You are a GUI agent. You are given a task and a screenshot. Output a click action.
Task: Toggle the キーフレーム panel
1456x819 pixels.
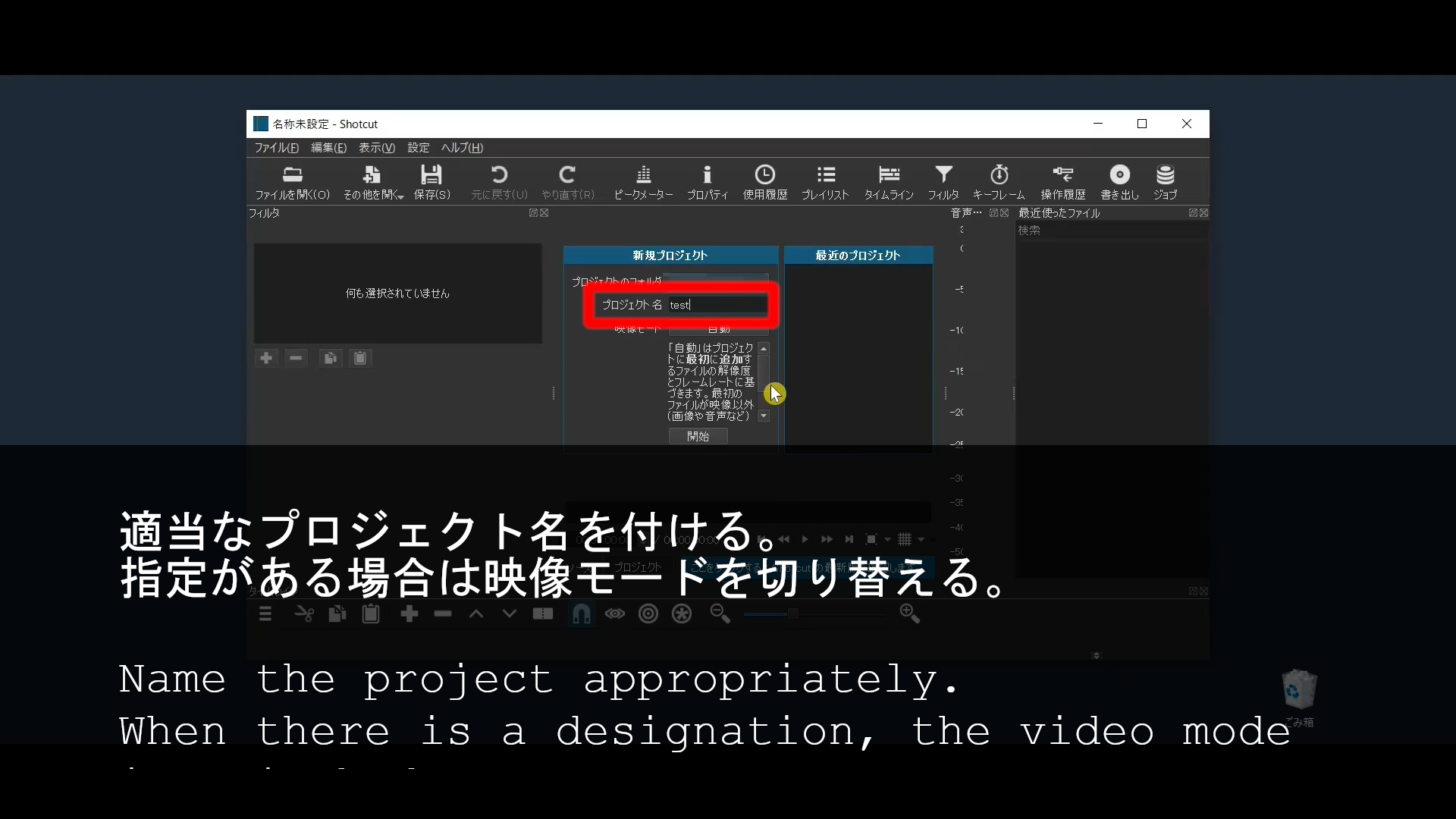999,183
